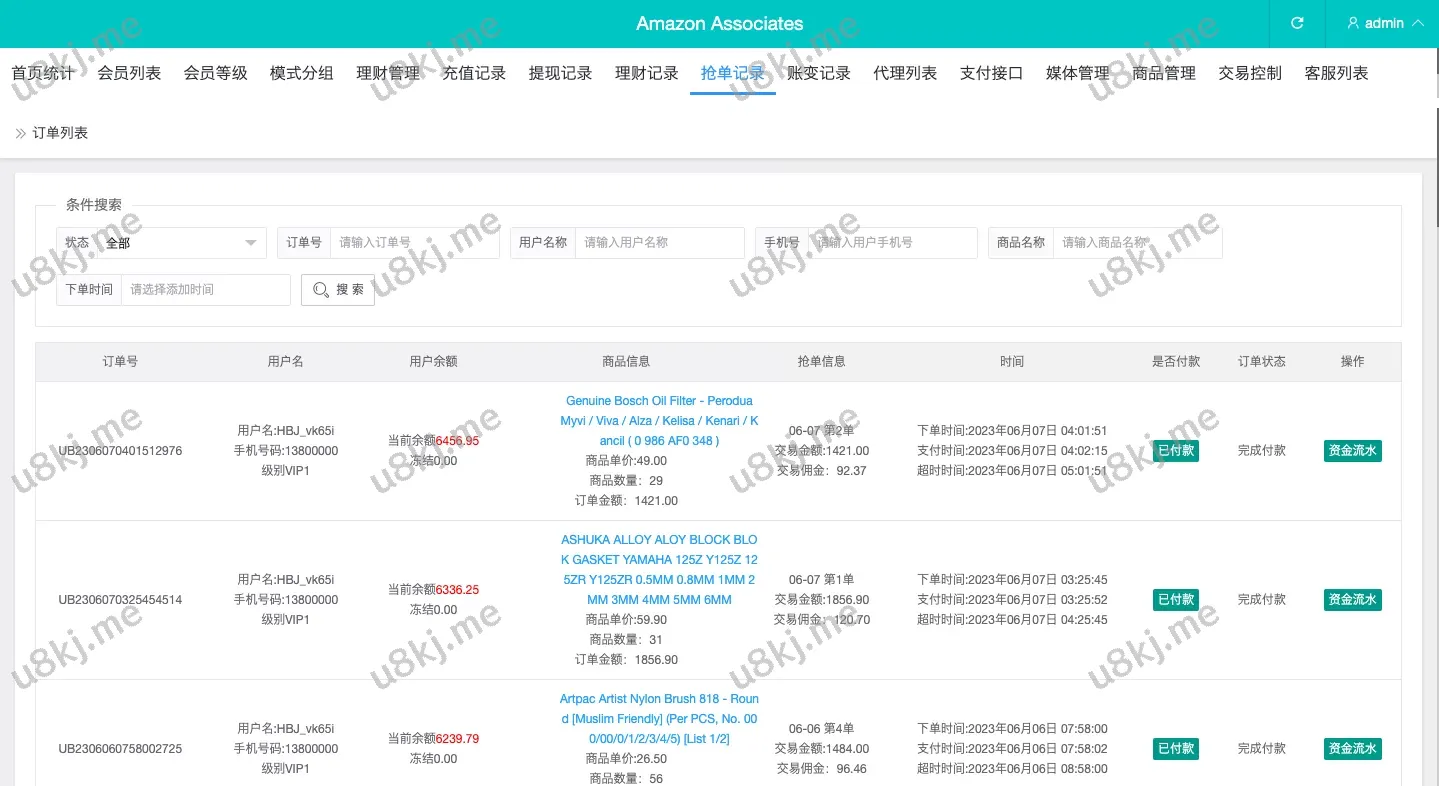Go to 充值记录 menu item
Image resolution: width=1439 pixels, height=786 pixels.
click(x=474, y=73)
